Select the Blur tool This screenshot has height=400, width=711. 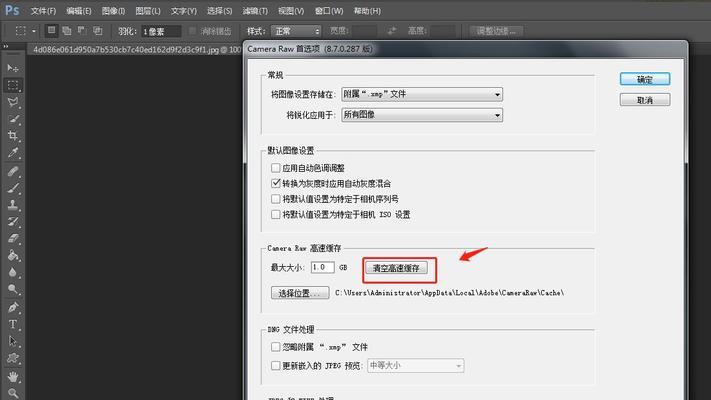[x=13, y=272]
